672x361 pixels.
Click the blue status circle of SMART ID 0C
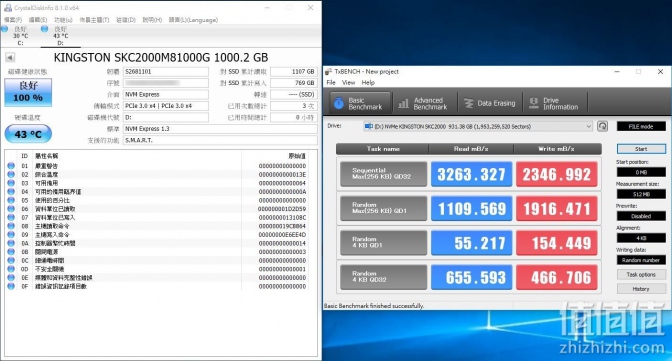[x=11, y=260]
